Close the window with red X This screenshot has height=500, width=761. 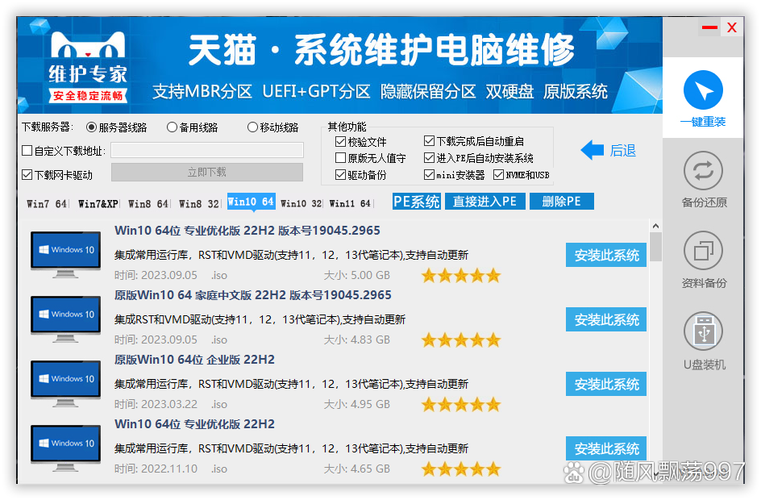[x=731, y=27]
